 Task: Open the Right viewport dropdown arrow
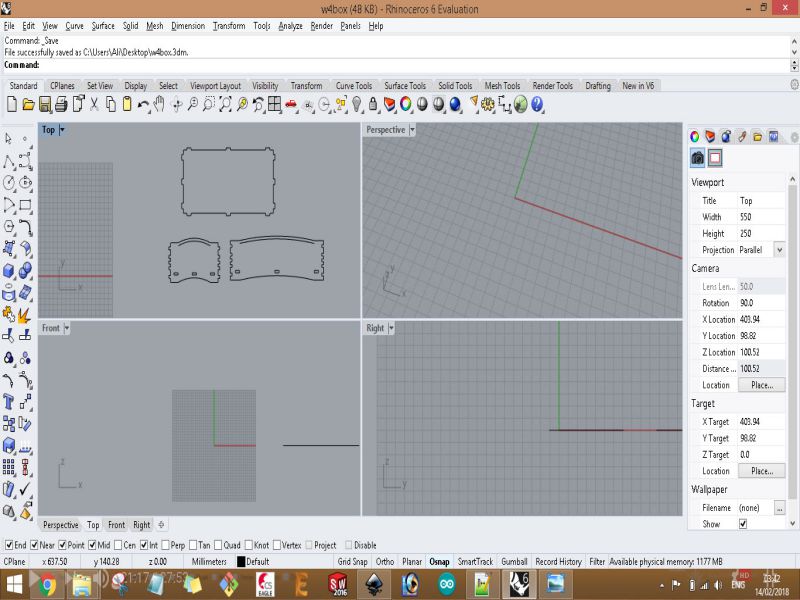(x=391, y=328)
